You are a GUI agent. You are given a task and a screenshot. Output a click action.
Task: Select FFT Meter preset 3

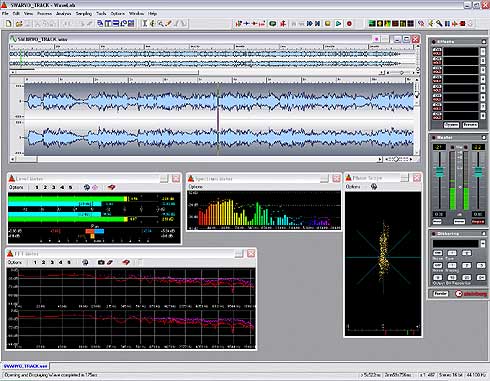52,262
